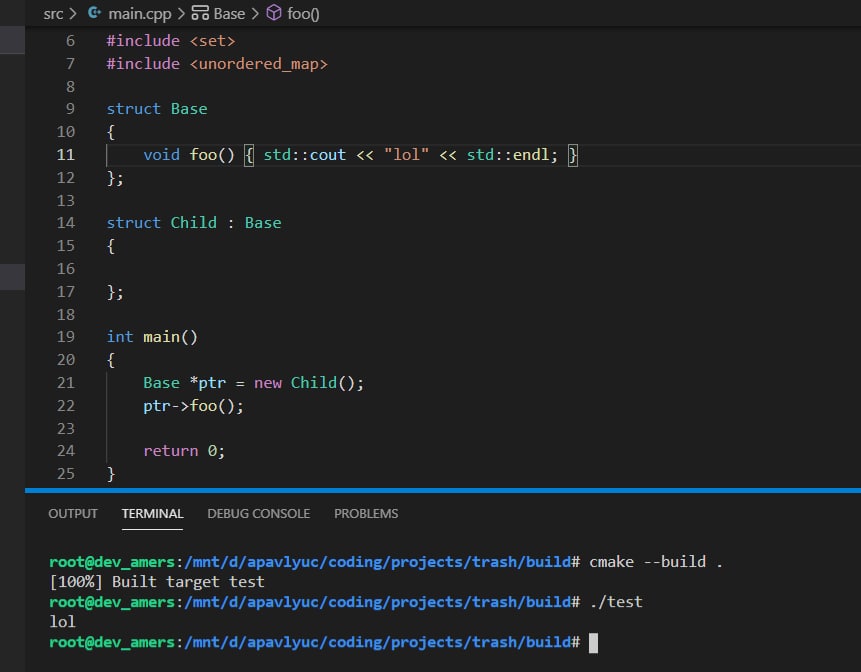The width and height of the screenshot is (861, 672).
Task: Click the Base struct symbol icon
Action: click(200, 13)
